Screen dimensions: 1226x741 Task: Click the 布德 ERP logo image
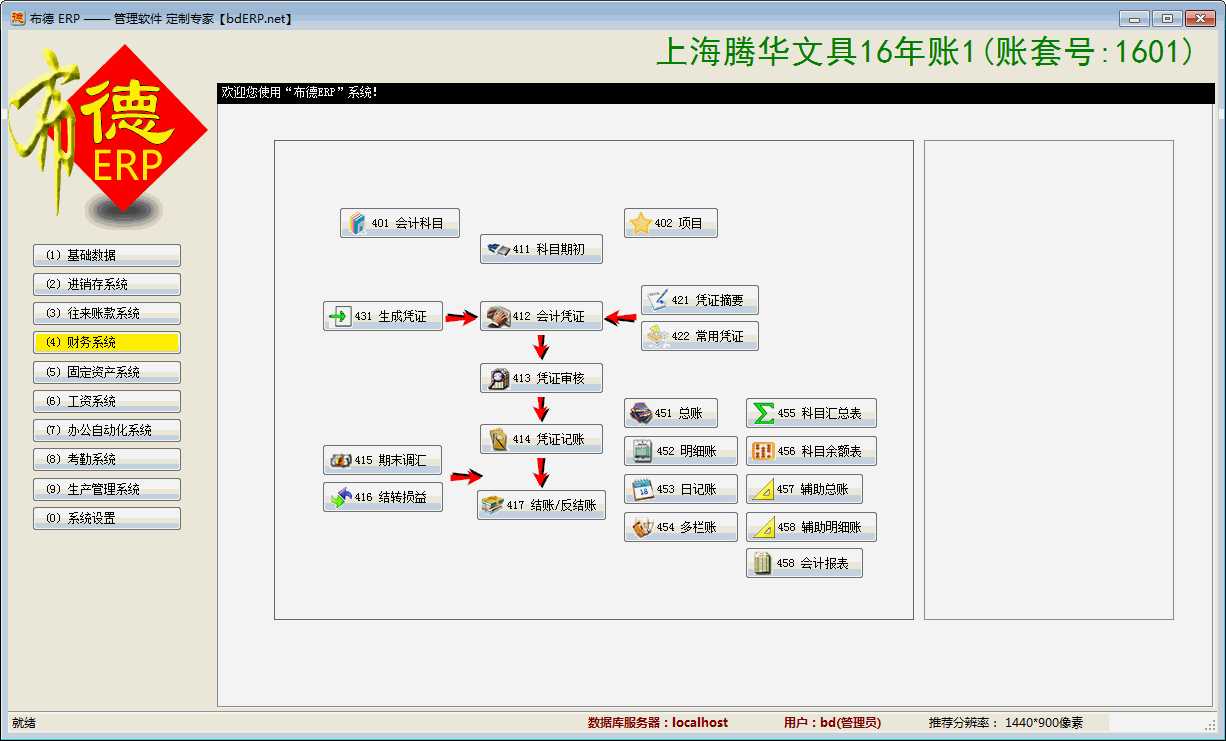(x=107, y=136)
